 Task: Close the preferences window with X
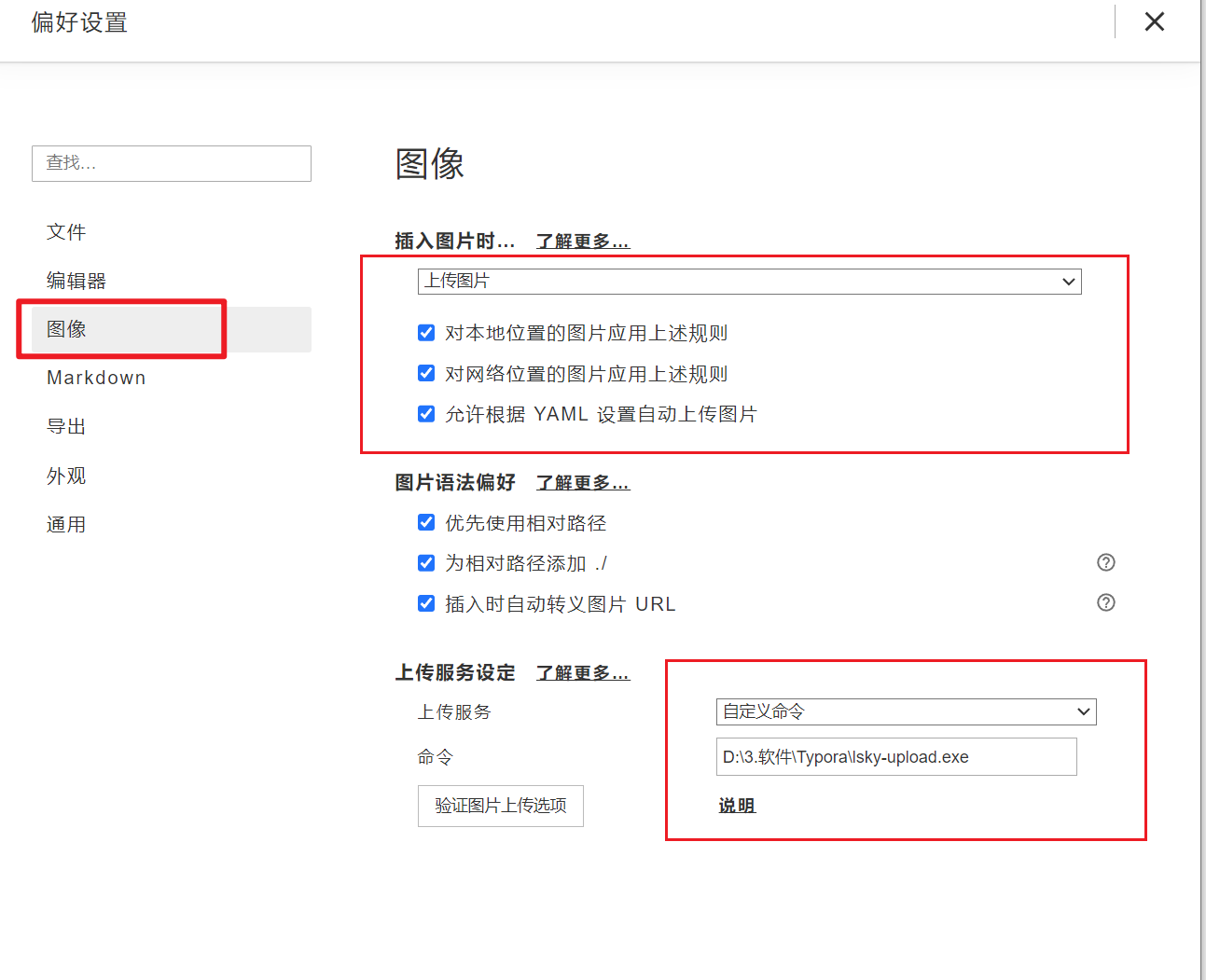[1154, 21]
